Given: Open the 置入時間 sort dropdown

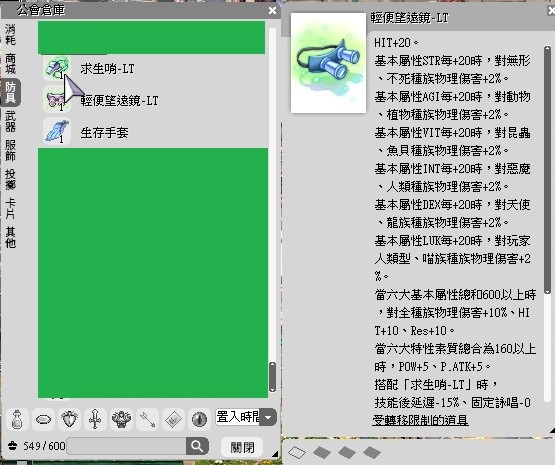Looking at the screenshot, I should point(268,418).
